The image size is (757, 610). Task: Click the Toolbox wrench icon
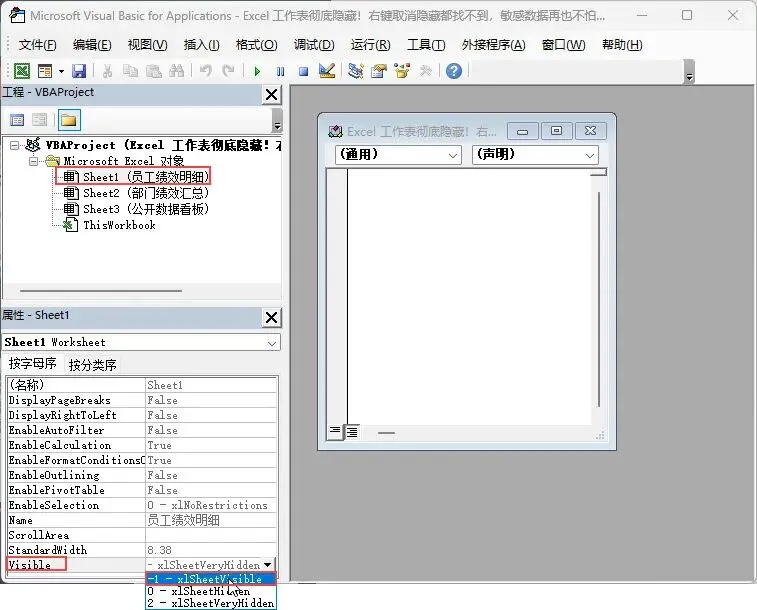pos(425,71)
